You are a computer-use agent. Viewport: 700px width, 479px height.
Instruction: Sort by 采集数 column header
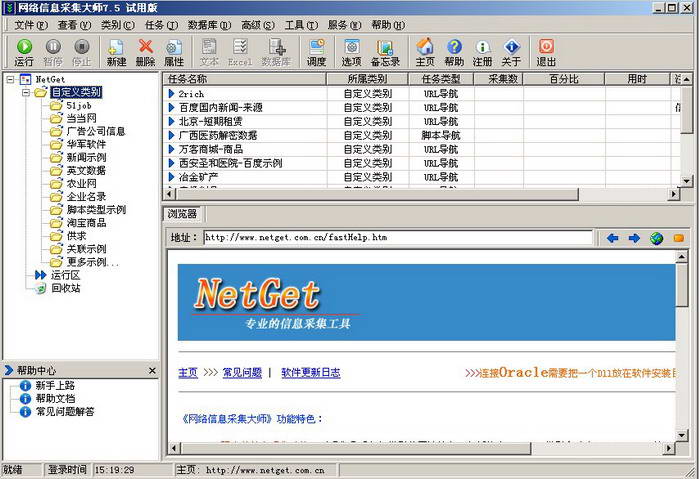point(499,79)
